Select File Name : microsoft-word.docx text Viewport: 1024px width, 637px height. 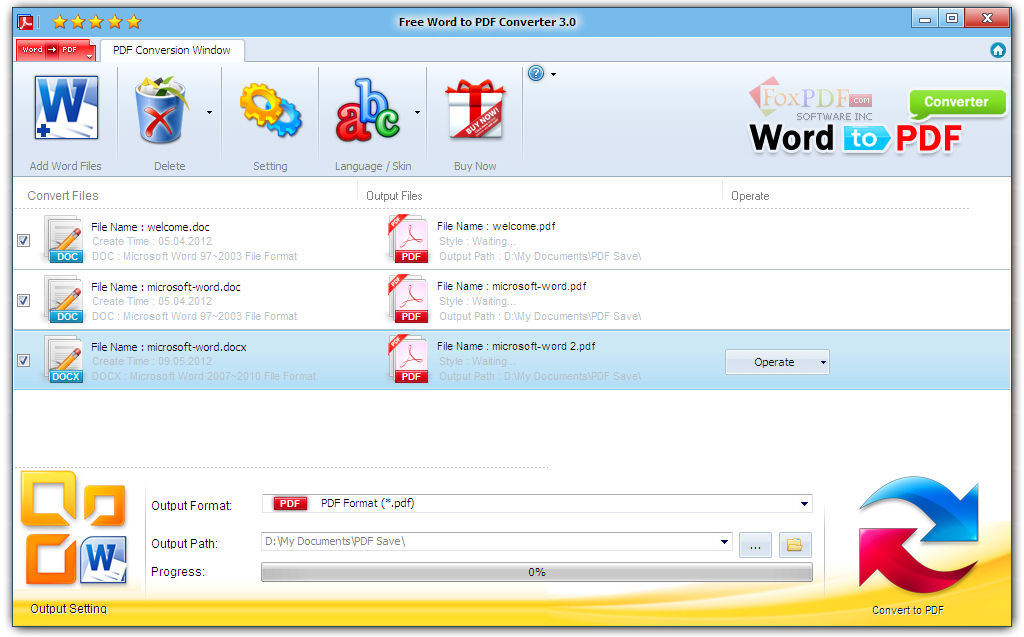coord(168,348)
